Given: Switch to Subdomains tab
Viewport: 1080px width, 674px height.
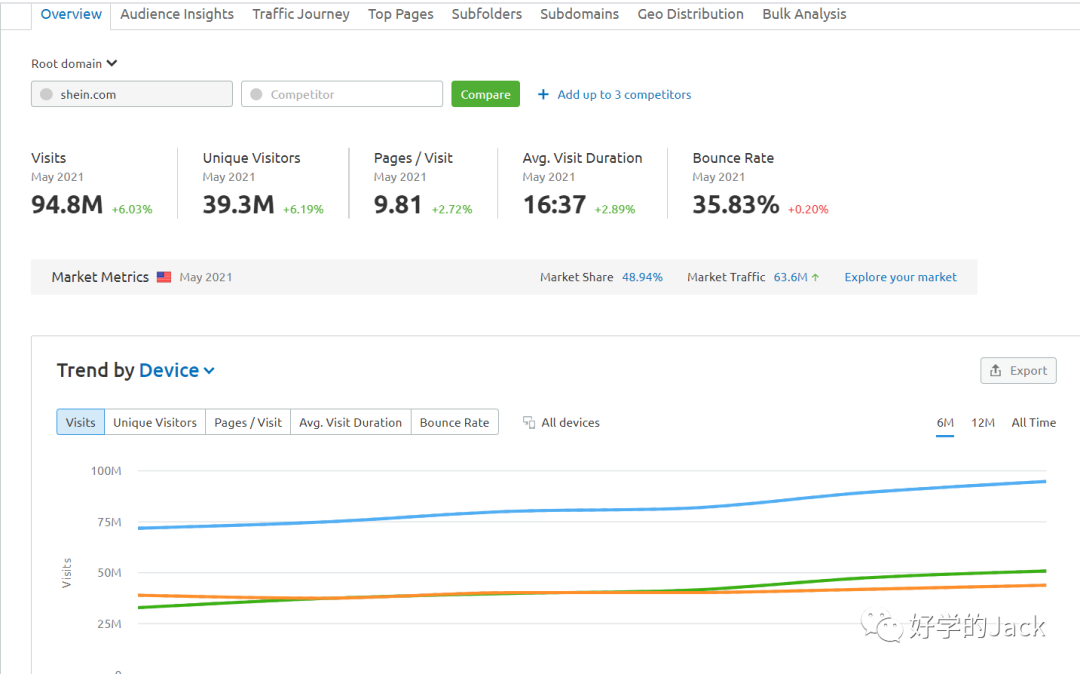Looking at the screenshot, I should click(579, 14).
